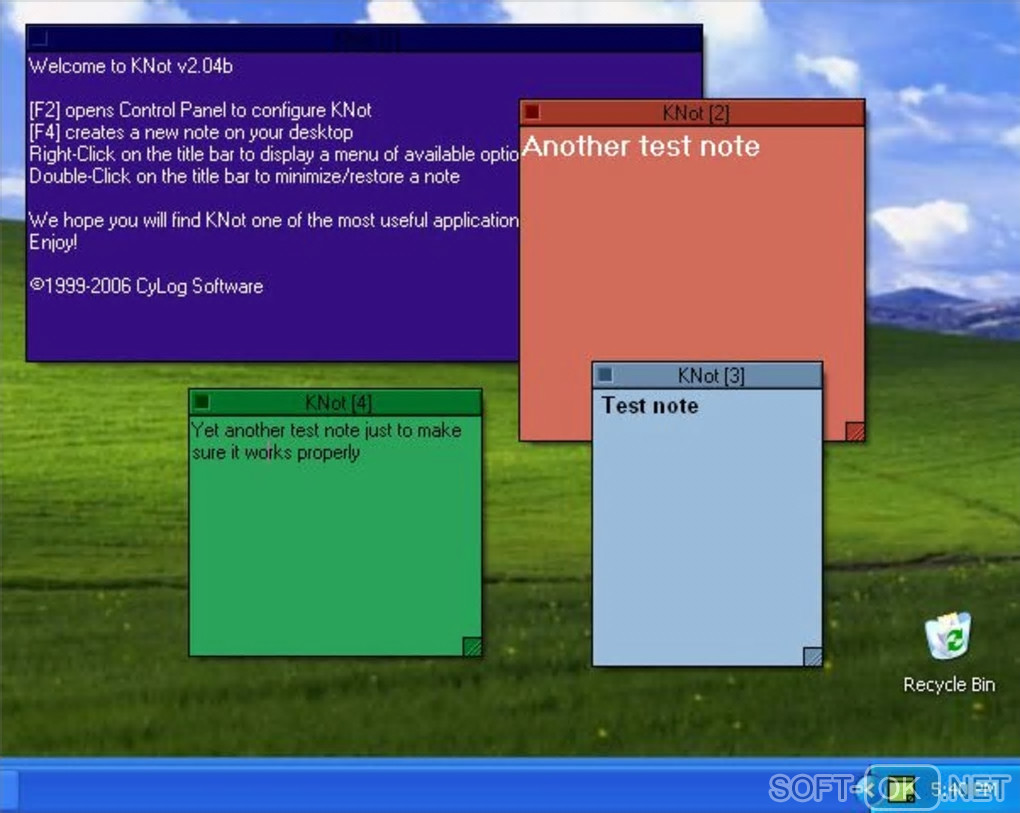This screenshot has width=1020, height=813.
Task: Select the KNot [3] title bar
Action: pyautogui.click(x=707, y=375)
